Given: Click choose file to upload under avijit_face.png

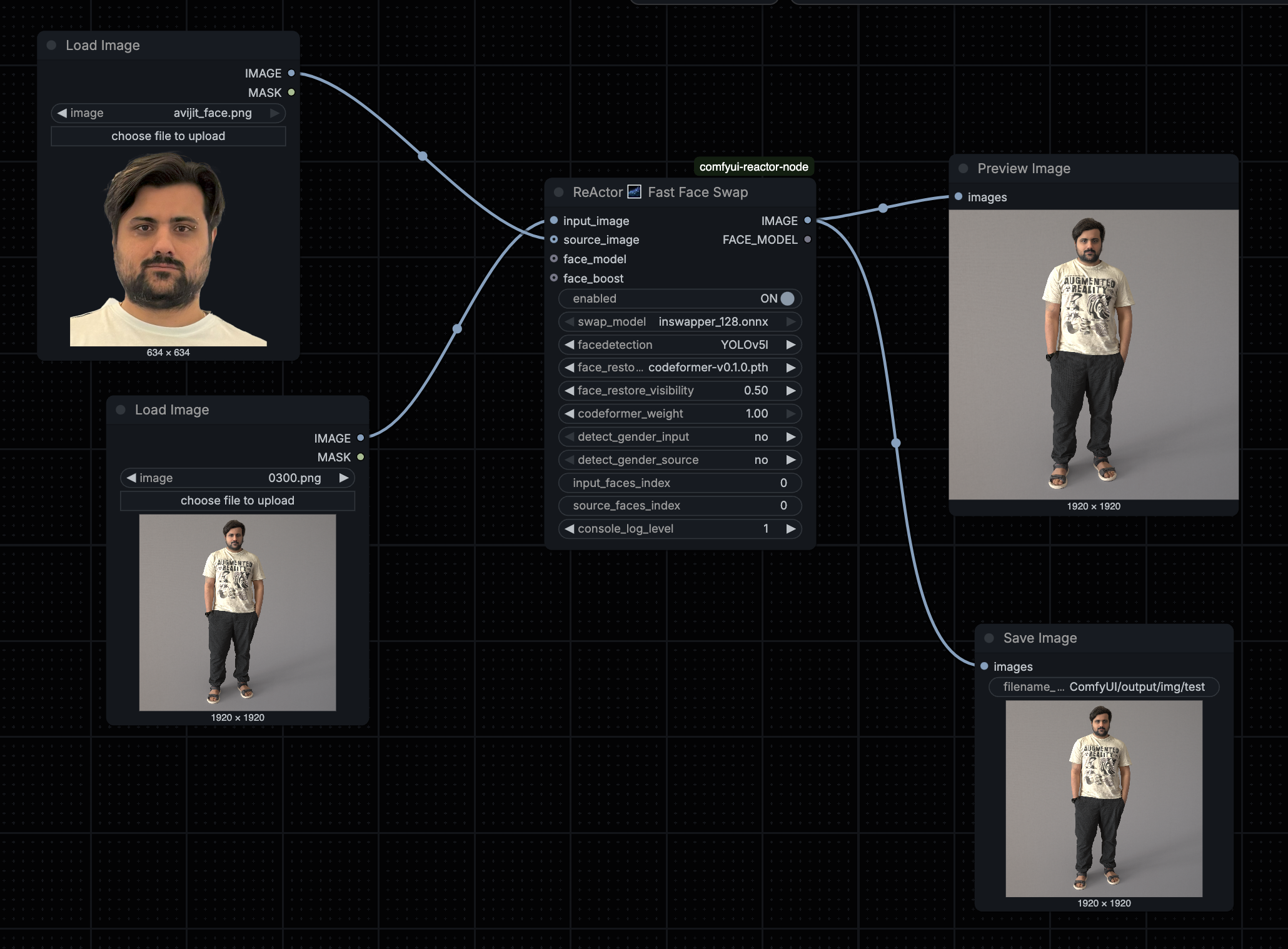Looking at the screenshot, I should (168, 136).
